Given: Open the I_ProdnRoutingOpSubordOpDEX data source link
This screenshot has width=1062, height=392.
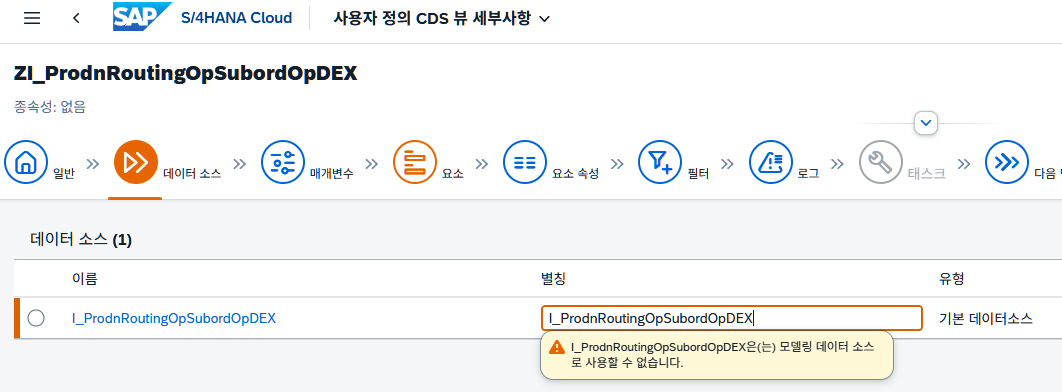Looking at the screenshot, I should point(174,318).
